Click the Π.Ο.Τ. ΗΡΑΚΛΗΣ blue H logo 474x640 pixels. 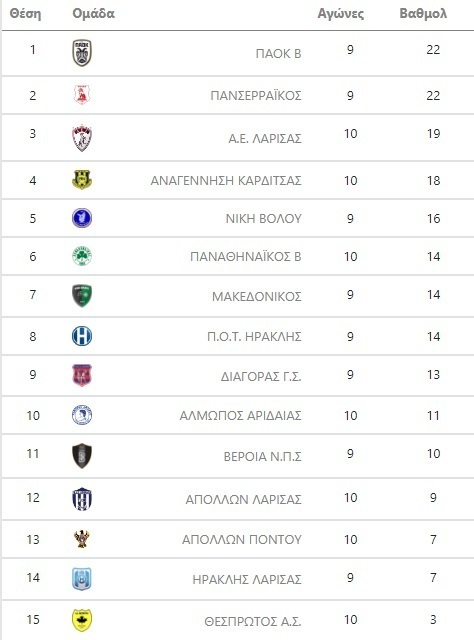(82, 336)
